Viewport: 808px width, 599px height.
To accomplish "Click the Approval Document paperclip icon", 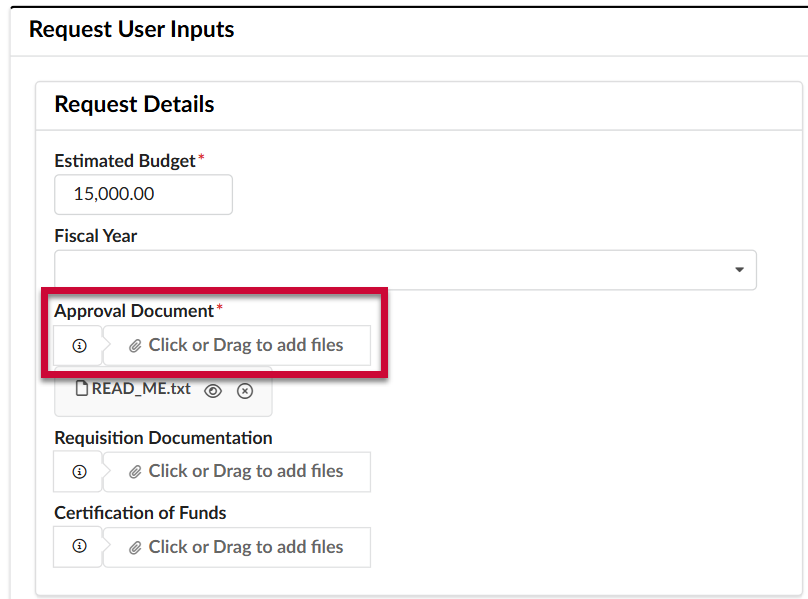I will (x=137, y=346).
